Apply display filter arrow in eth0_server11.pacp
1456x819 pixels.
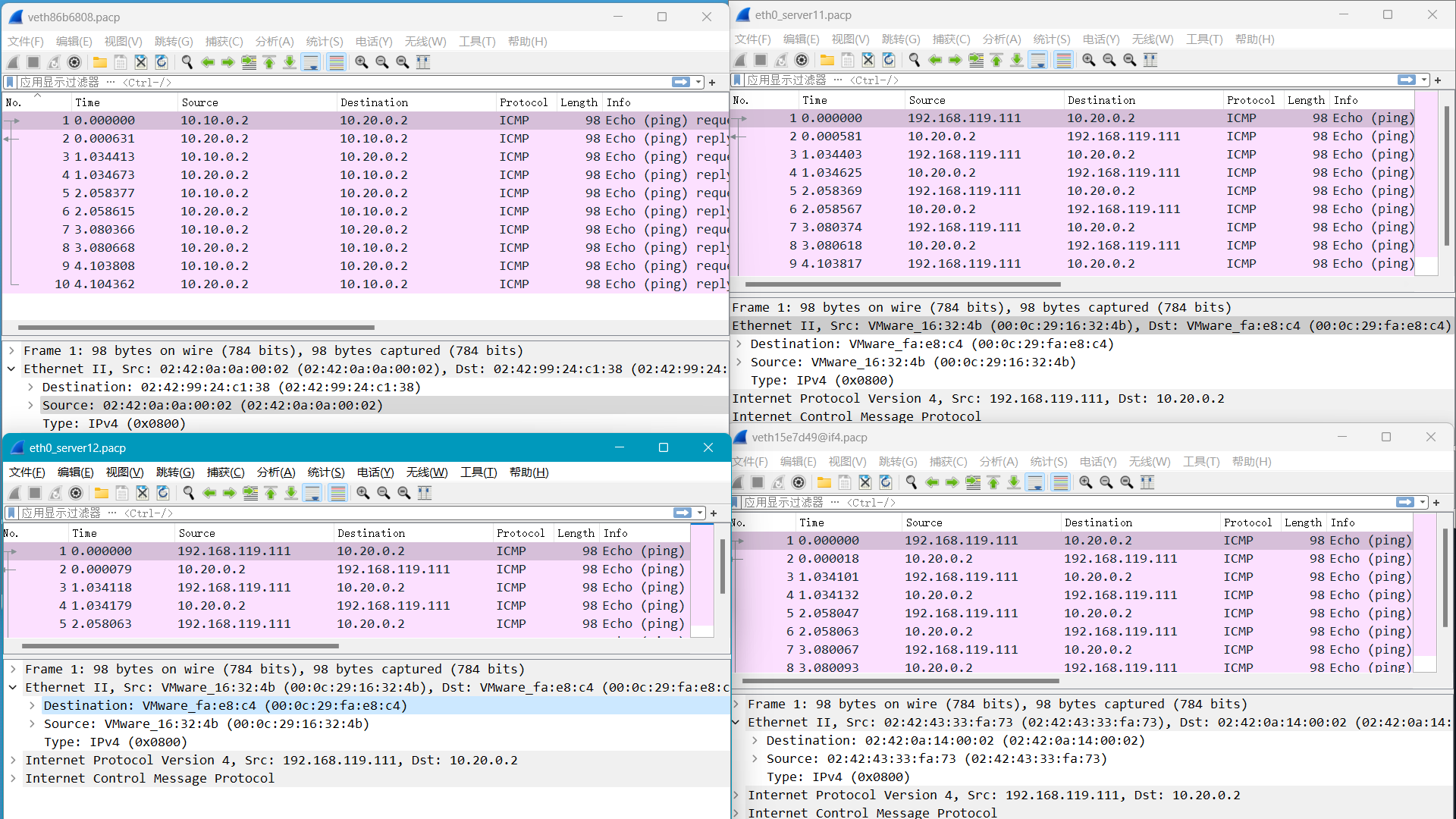point(1407,80)
